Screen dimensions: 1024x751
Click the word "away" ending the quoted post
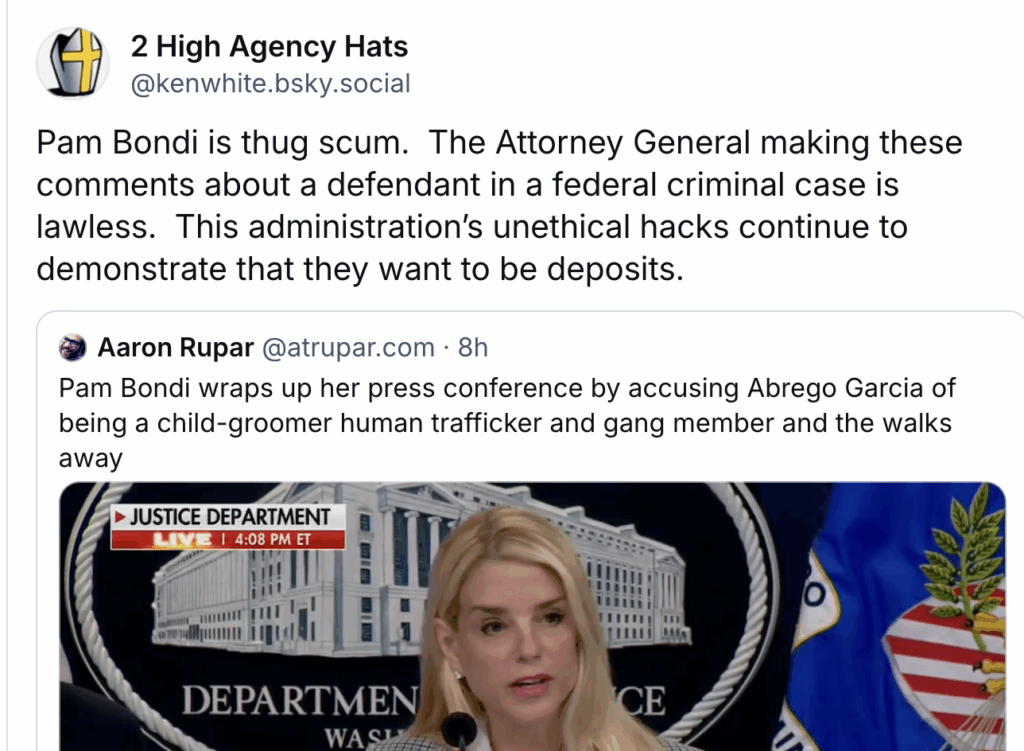tap(91, 459)
